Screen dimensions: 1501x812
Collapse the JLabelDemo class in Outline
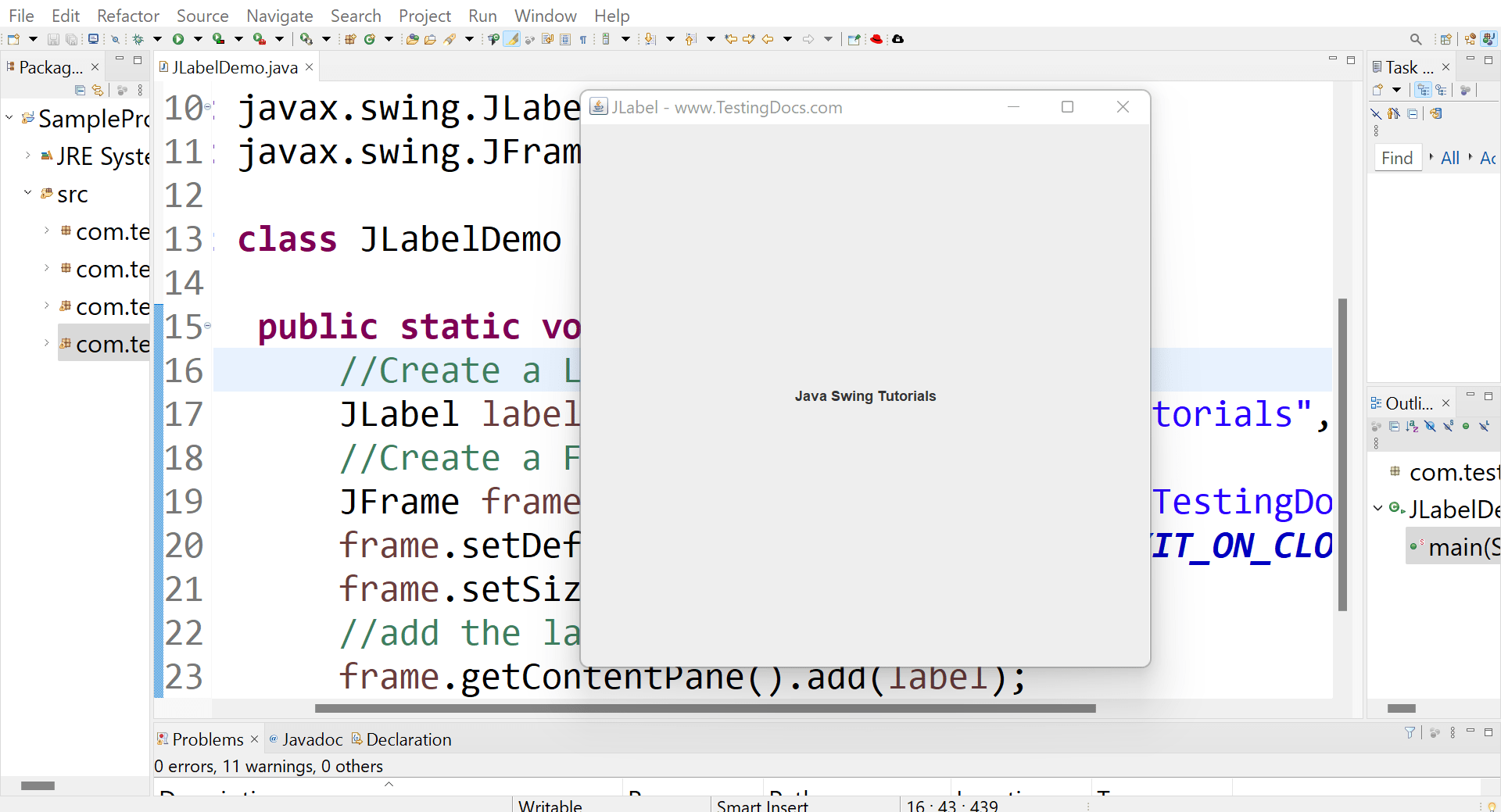point(1378,508)
